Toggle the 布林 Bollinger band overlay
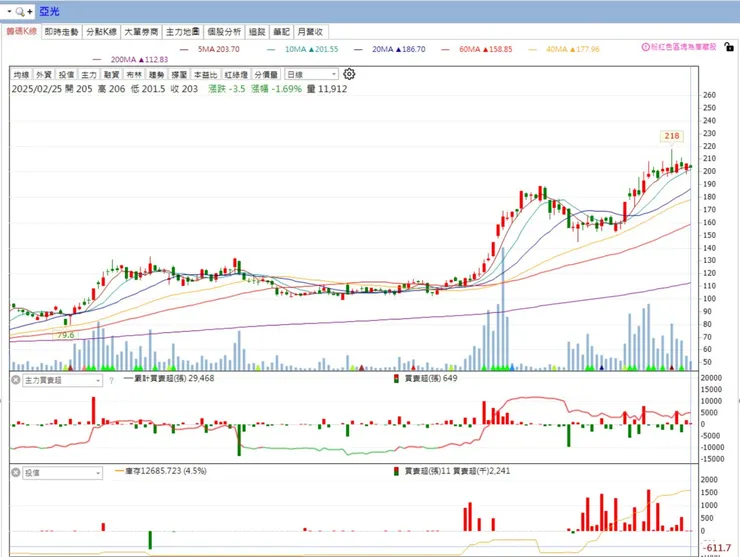 (134, 75)
